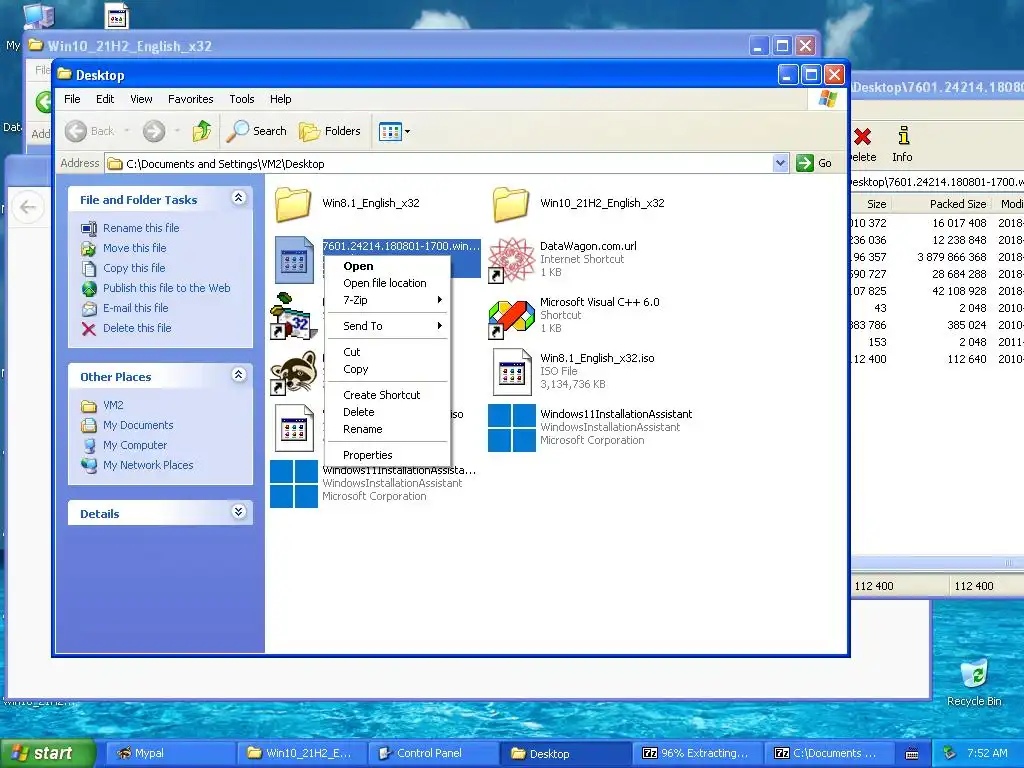
Task: Select the shortcut icon with number 32
Action: (x=293, y=316)
